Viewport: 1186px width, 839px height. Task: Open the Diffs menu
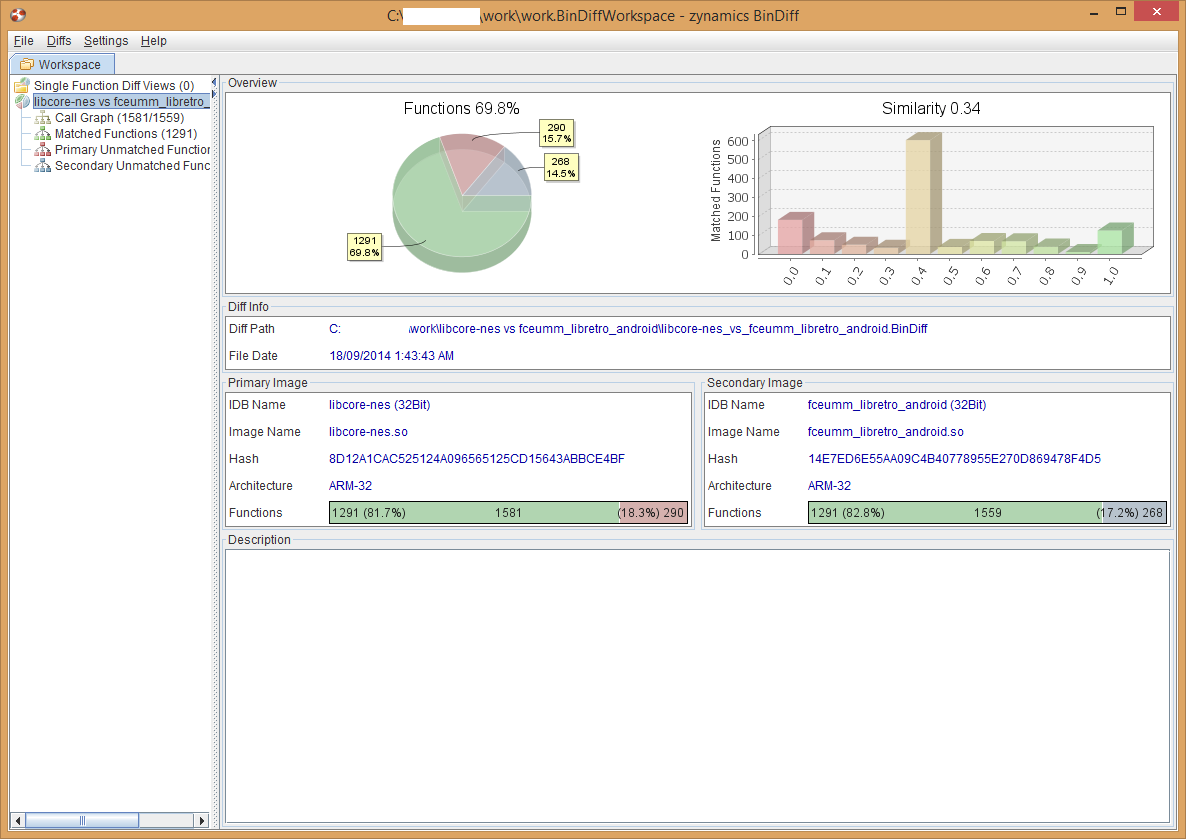[x=59, y=41]
